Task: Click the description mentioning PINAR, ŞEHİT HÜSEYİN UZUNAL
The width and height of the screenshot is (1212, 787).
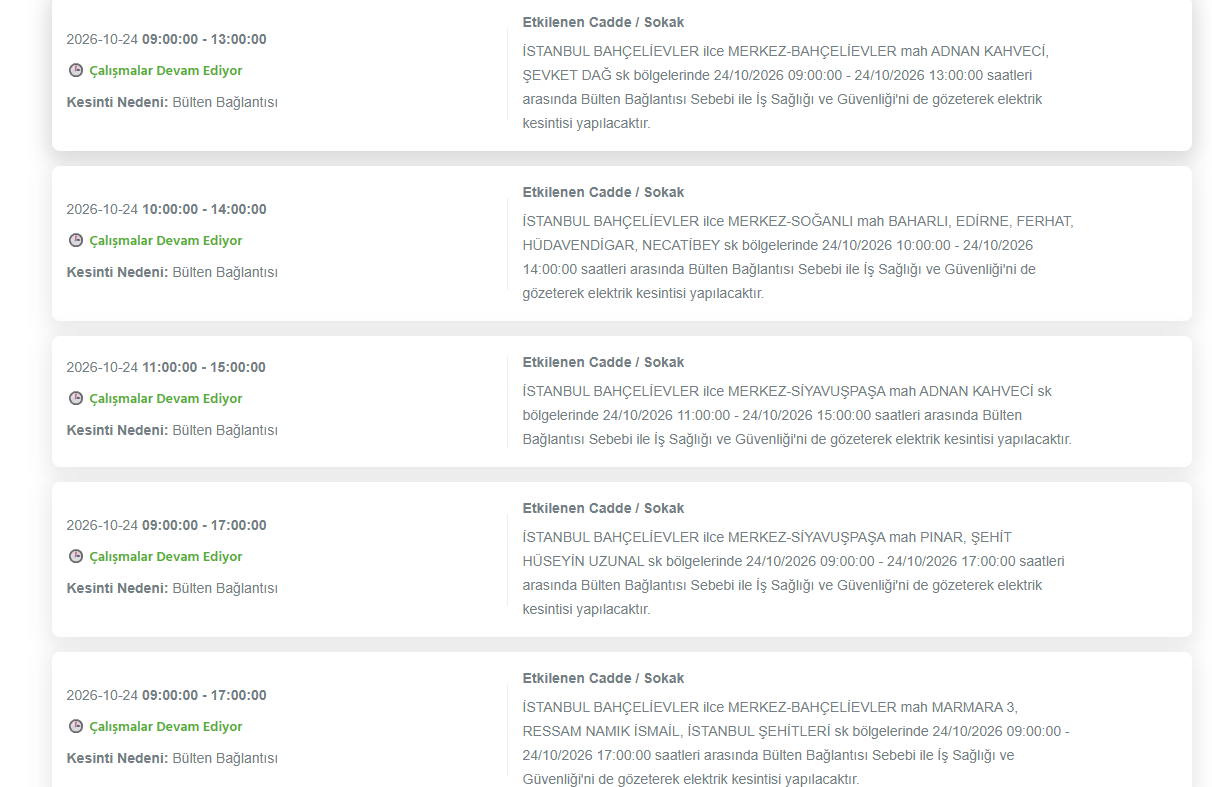Action: (793, 573)
